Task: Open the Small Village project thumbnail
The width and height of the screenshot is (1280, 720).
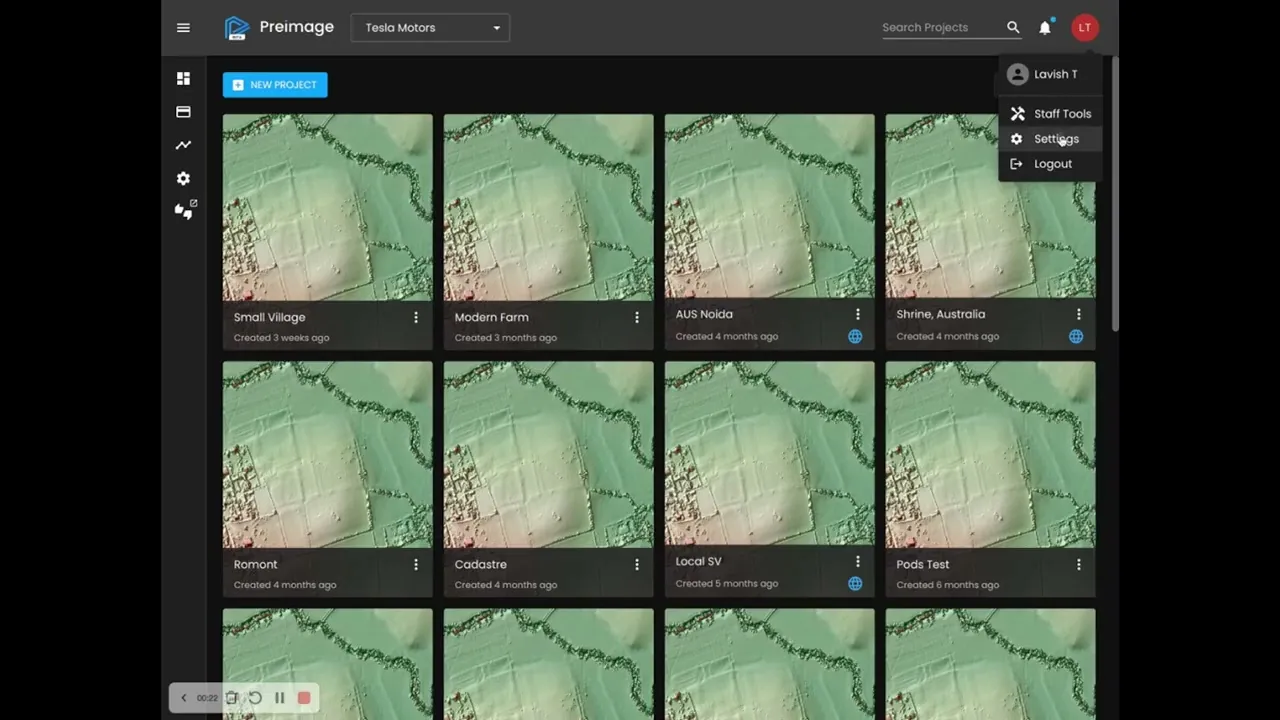Action: 328,207
